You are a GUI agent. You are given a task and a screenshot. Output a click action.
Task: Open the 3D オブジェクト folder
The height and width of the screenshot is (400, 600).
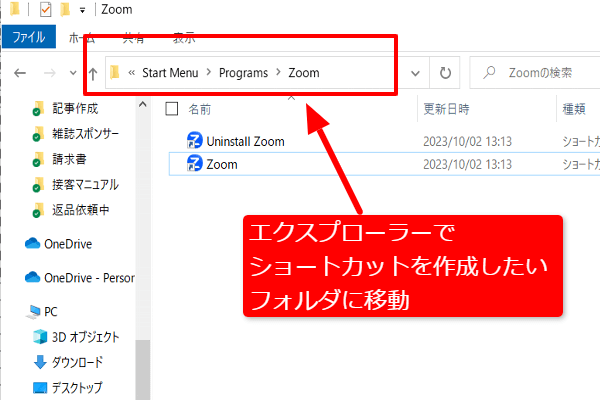tap(85, 336)
